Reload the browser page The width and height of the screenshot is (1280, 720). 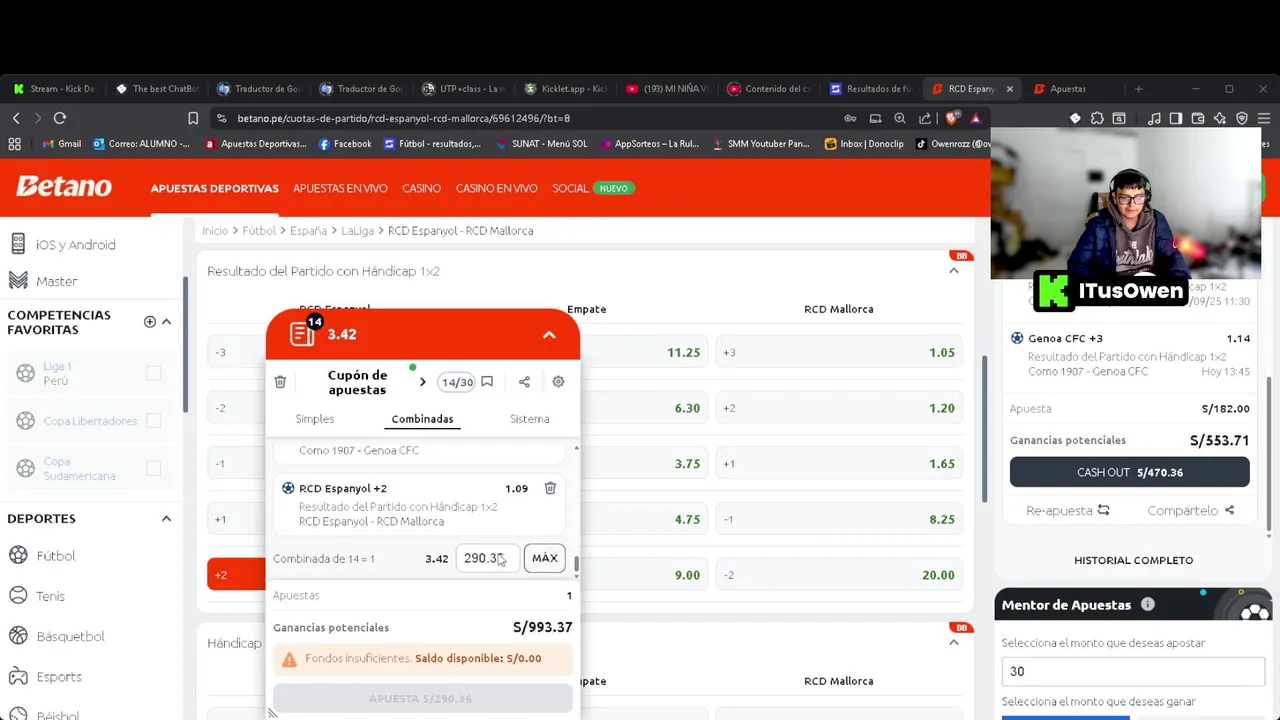(x=60, y=118)
